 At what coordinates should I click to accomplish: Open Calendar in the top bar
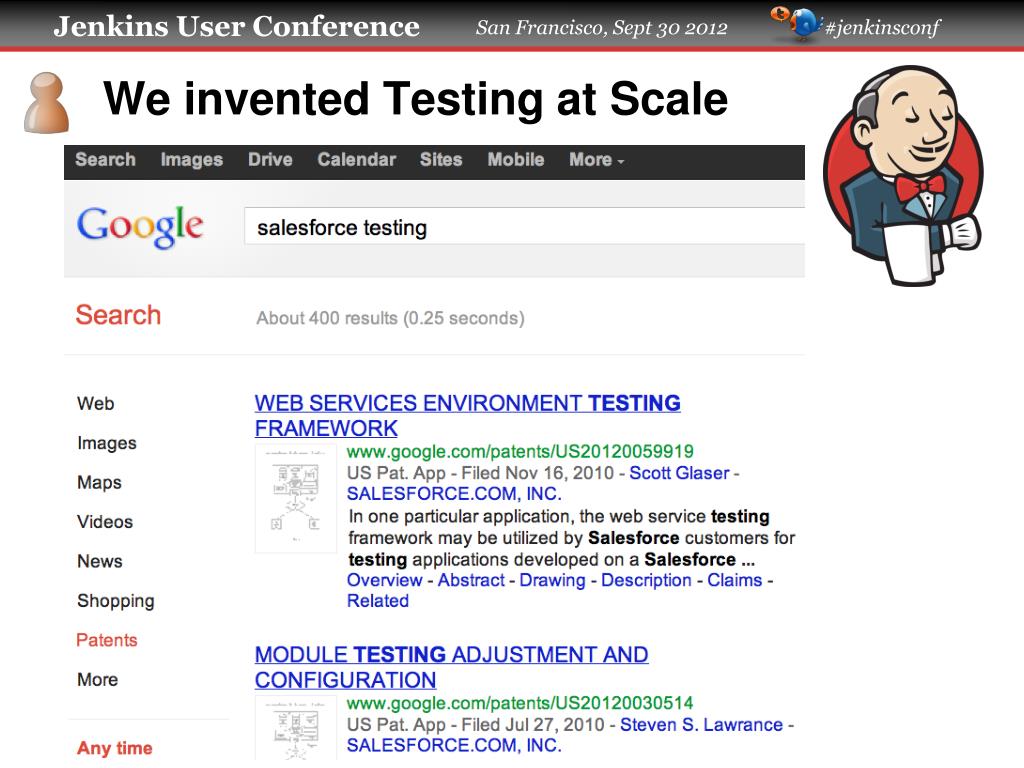point(357,159)
